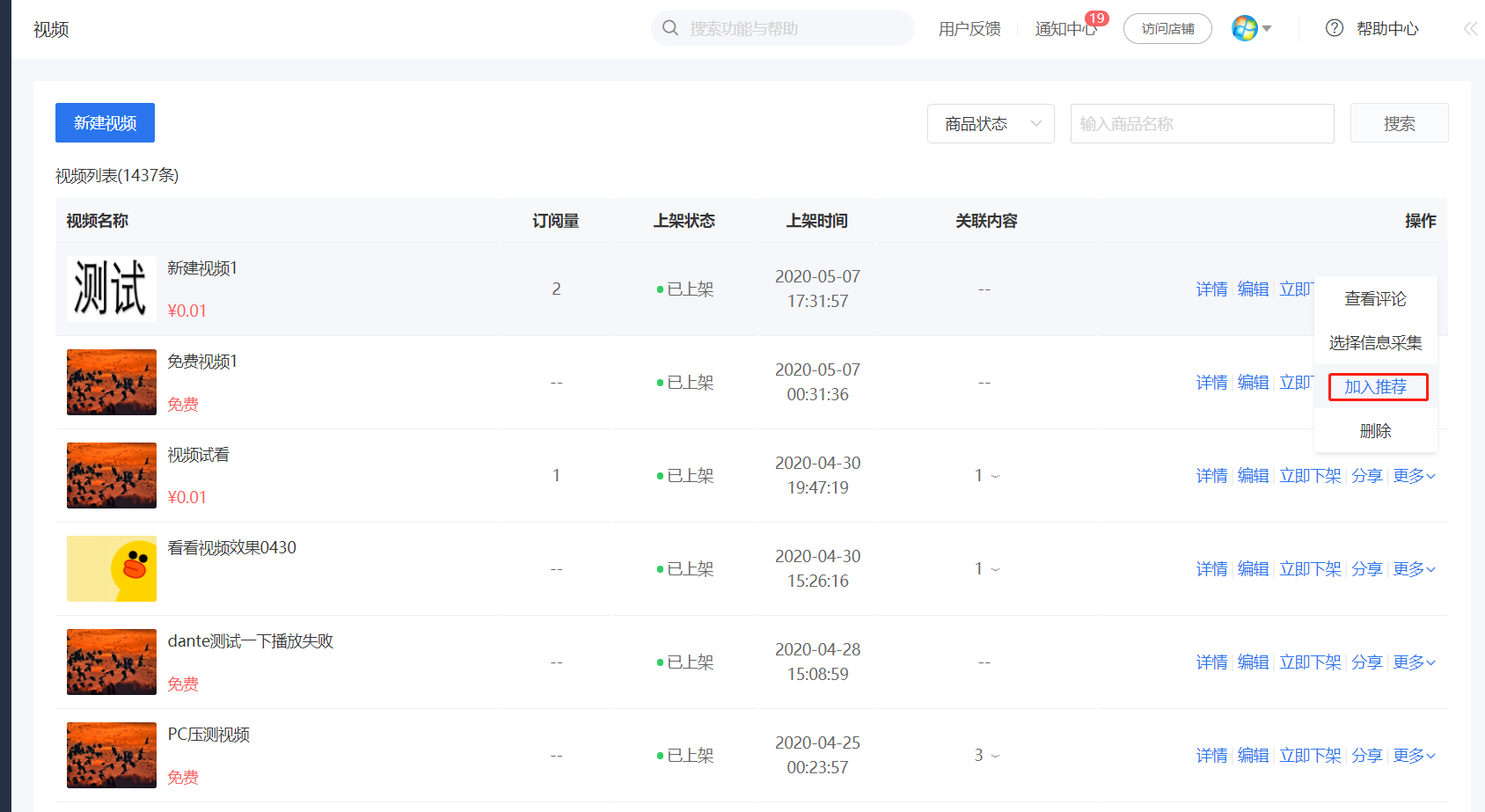
Task: Expand the related content of 看看视频效果0430
Action: coord(986,569)
